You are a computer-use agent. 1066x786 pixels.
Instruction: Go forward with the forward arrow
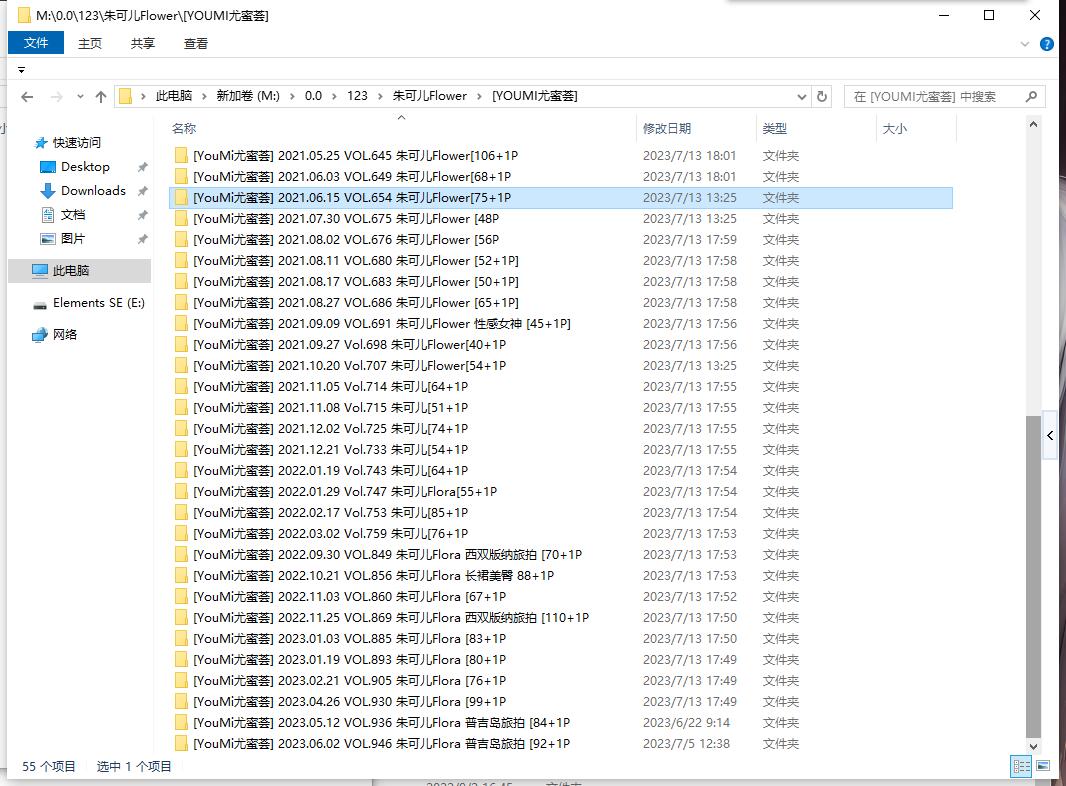coord(57,97)
